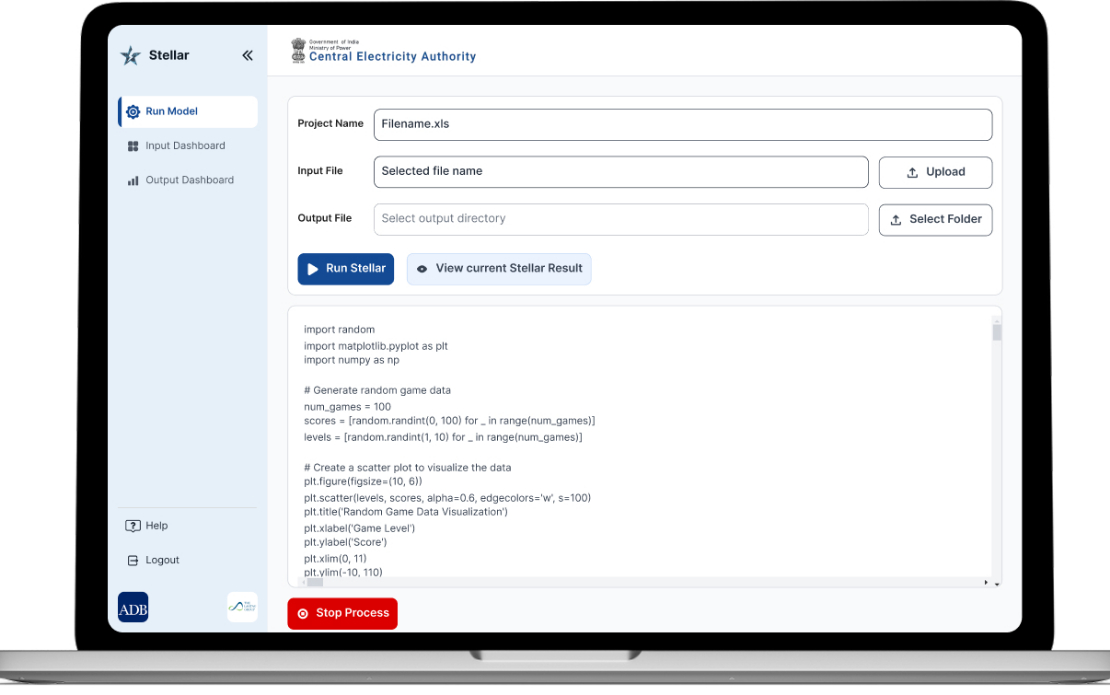Open the Run Model menu item
Viewport: 1110px width, 695px height.
[188, 112]
